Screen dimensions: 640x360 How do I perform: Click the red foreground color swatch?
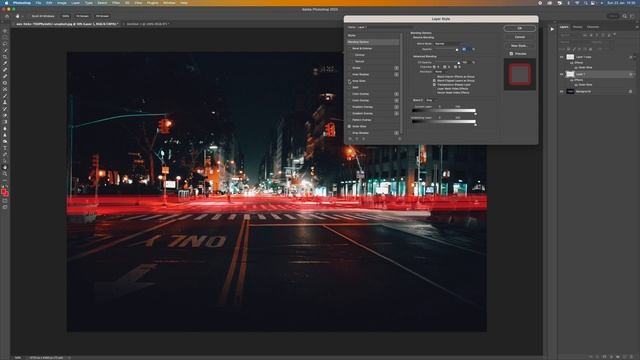pos(4,191)
